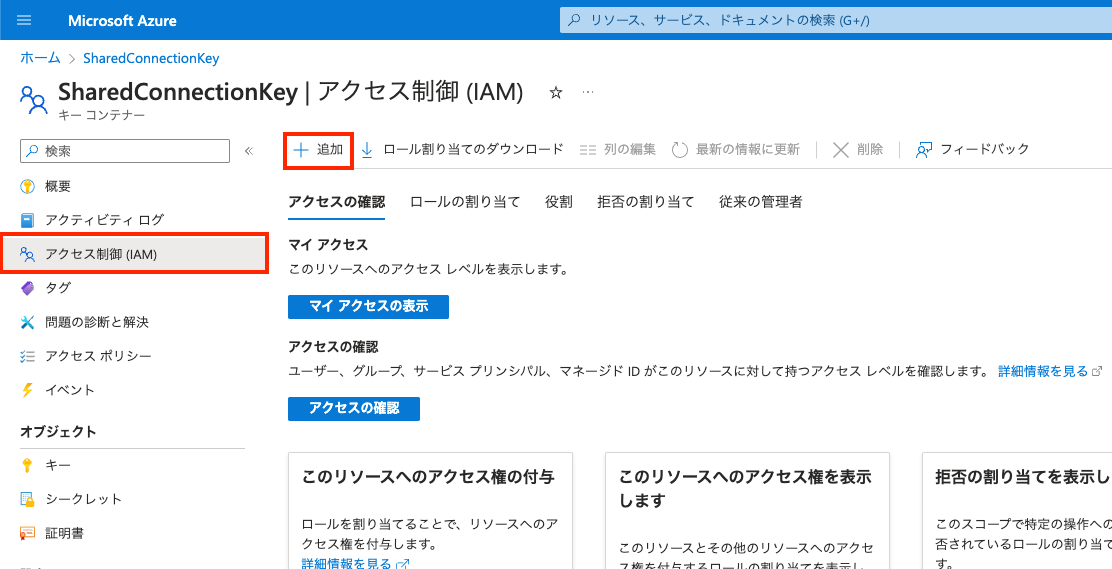Favorite the resource with the star icon

coord(556,92)
